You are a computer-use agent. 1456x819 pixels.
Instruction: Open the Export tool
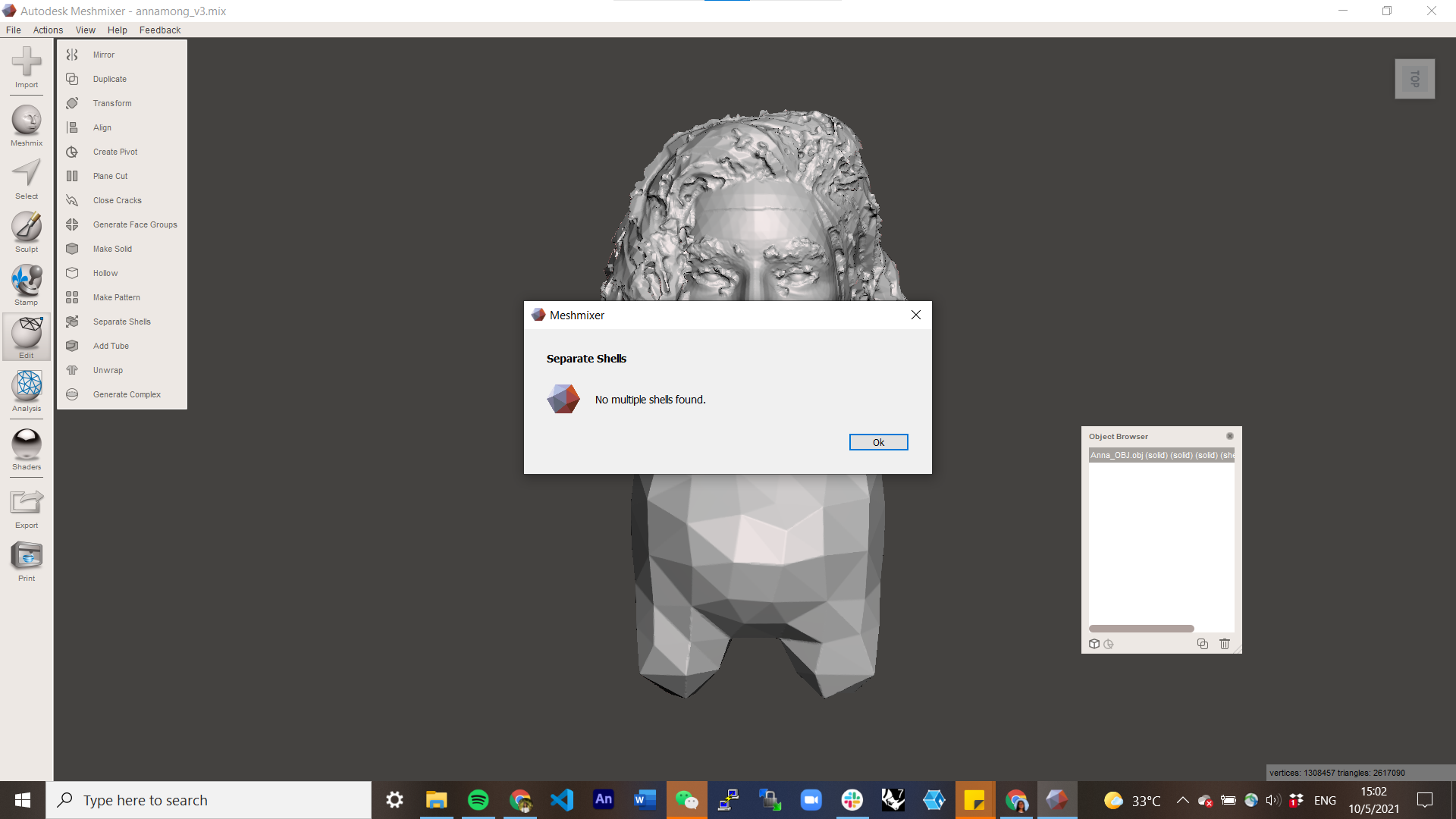(26, 503)
